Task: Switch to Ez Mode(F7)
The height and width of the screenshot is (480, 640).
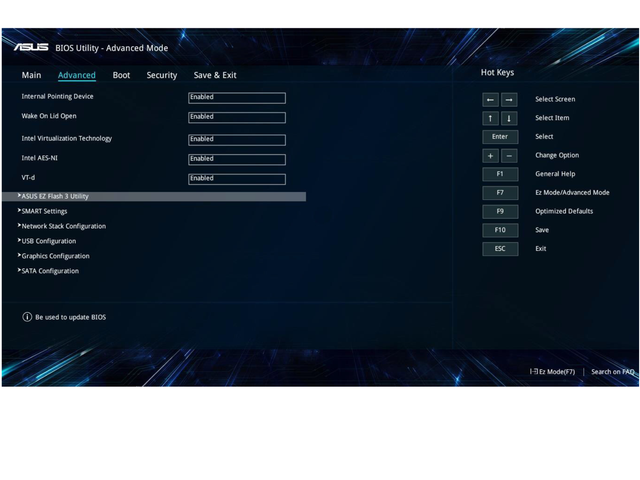Action: [552, 372]
